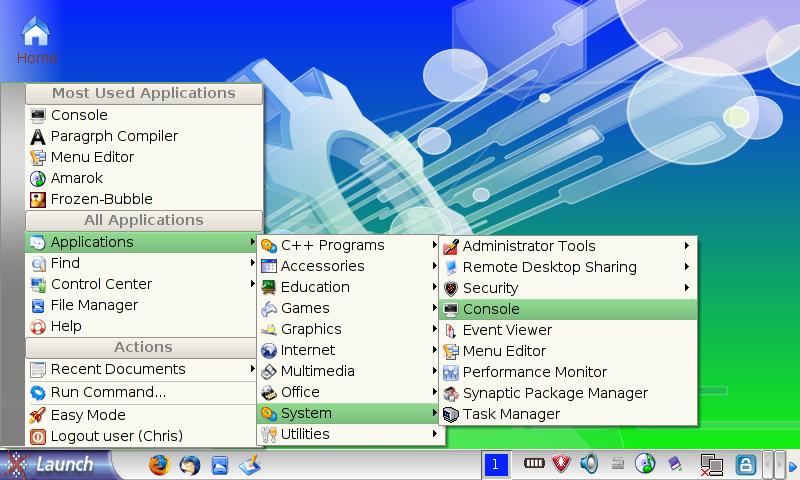This screenshot has width=800, height=480.
Task: Launch Firefox from the taskbar
Action: click(159, 465)
